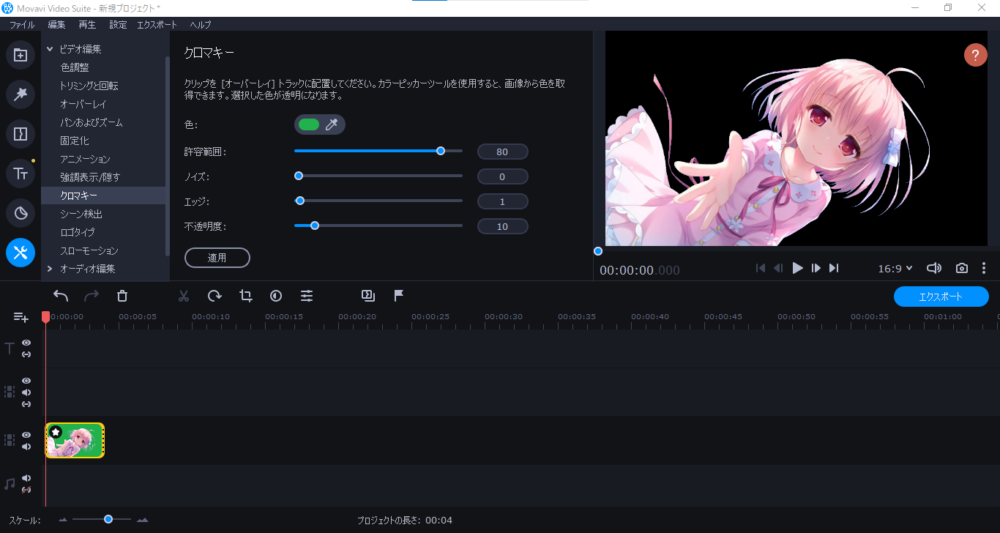The height and width of the screenshot is (533, 1000).
Task: Select 色調整 in the tools list
Action: click(x=75, y=67)
